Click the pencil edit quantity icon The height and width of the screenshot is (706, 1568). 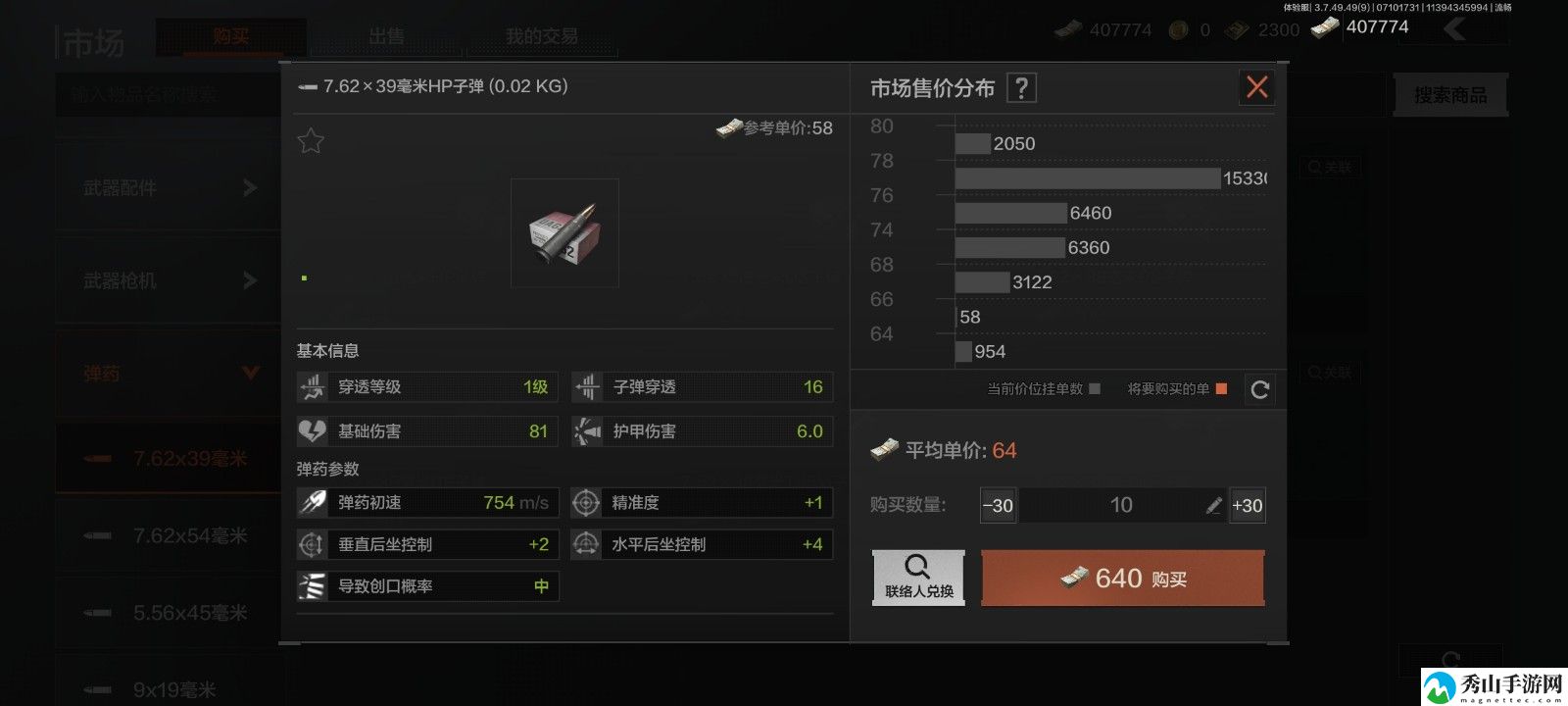tap(1213, 505)
